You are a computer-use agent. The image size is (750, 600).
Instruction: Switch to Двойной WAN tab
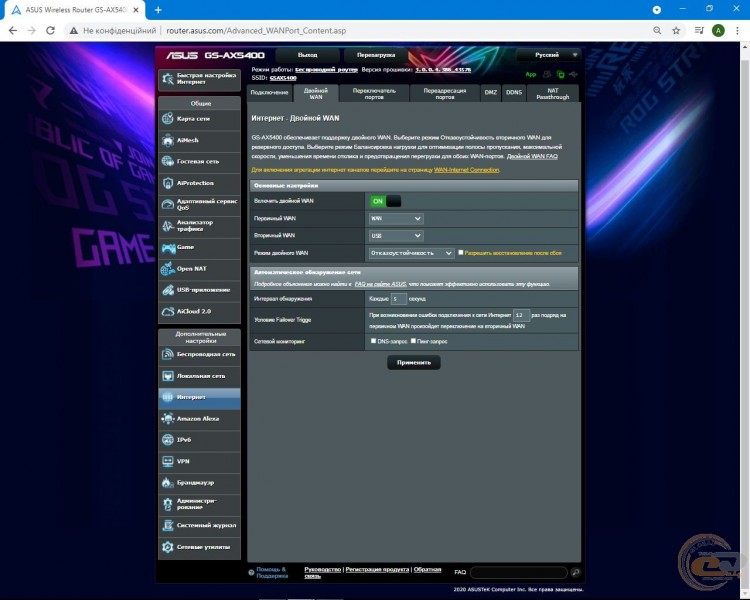(316, 93)
